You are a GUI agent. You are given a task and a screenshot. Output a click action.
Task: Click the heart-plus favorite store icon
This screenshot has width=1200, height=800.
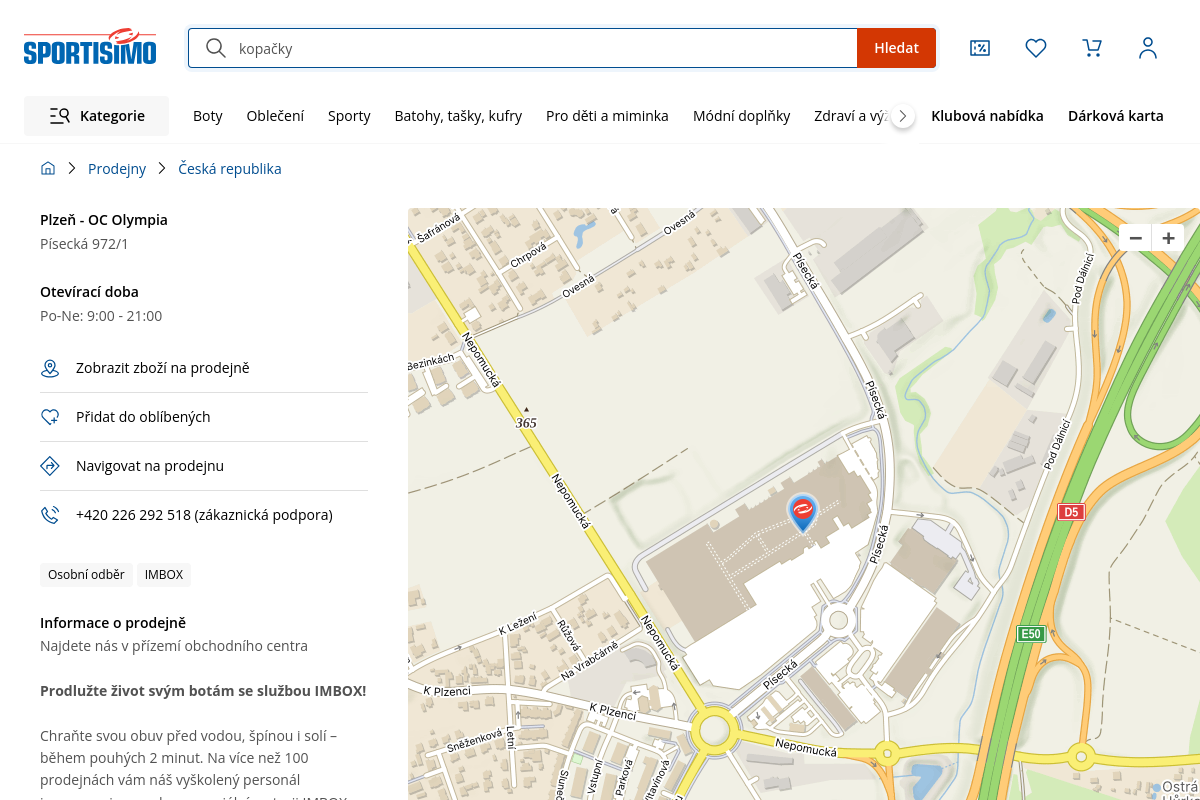[50, 417]
